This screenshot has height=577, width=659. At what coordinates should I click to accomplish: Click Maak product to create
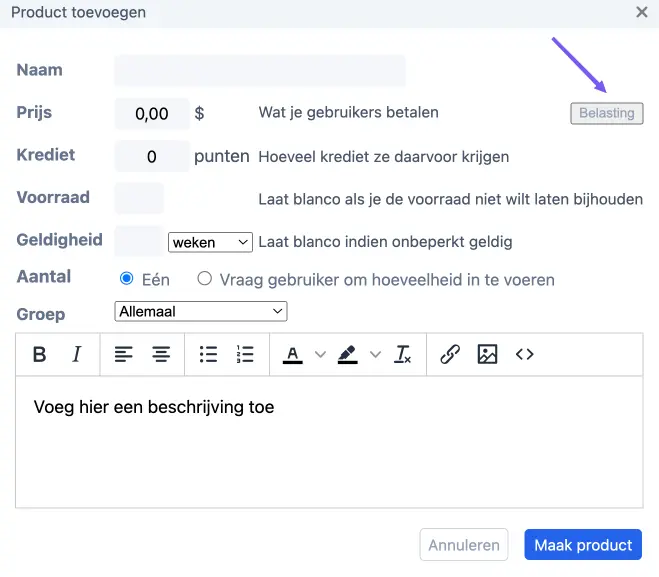583,545
